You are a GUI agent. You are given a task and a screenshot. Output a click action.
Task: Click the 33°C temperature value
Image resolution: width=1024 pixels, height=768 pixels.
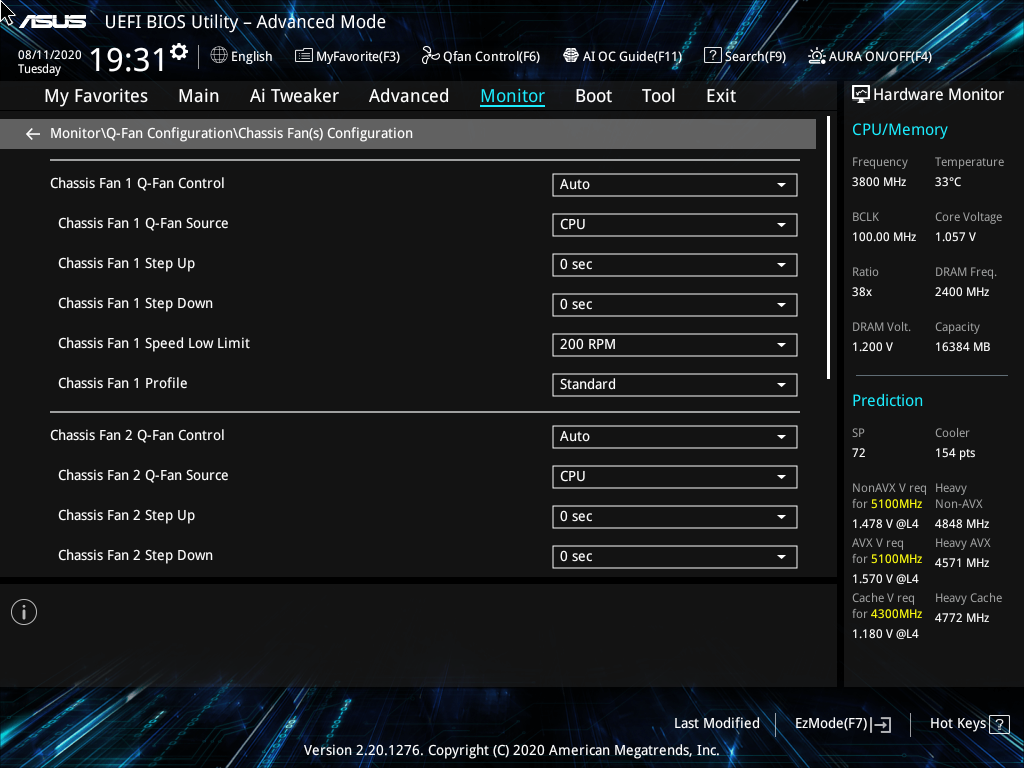point(948,182)
